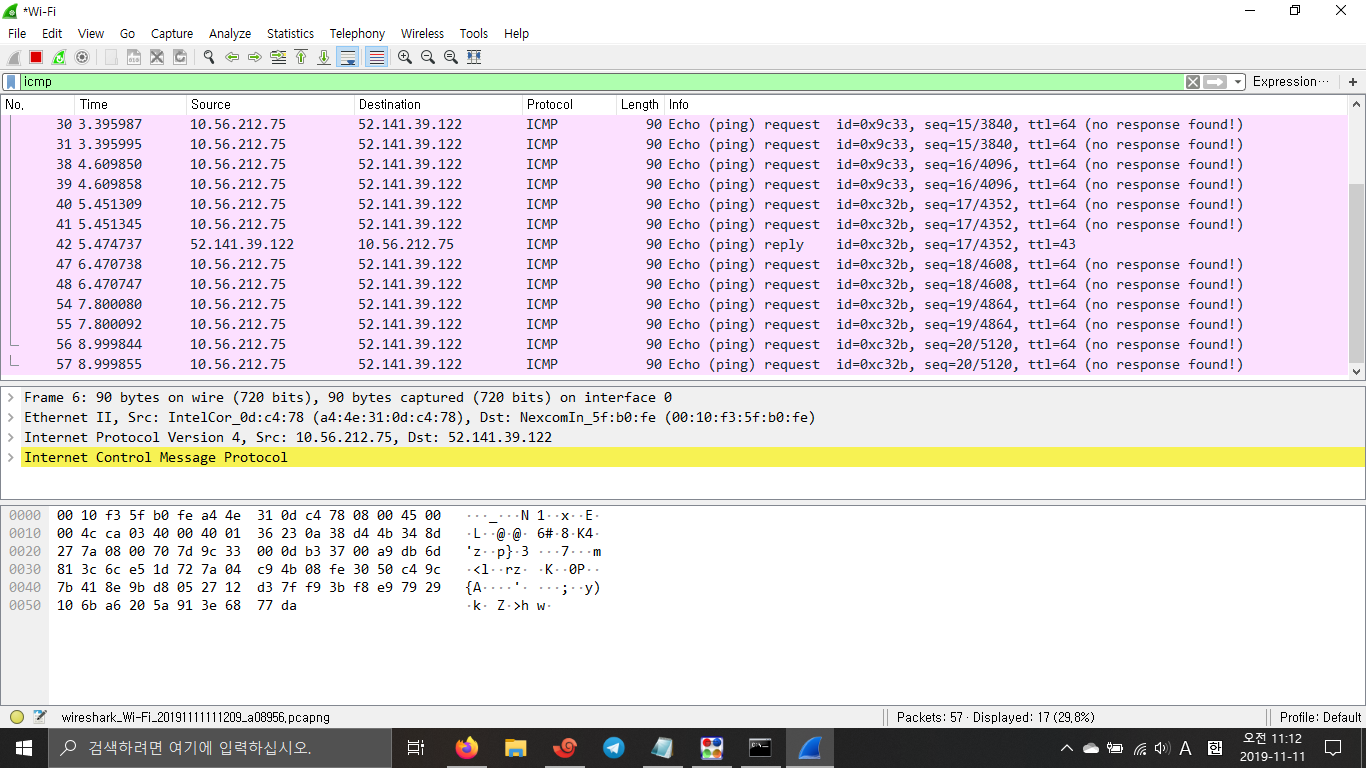Toggle packet list colorization
This screenshot has height=768, width=1366.
point(375,57)
